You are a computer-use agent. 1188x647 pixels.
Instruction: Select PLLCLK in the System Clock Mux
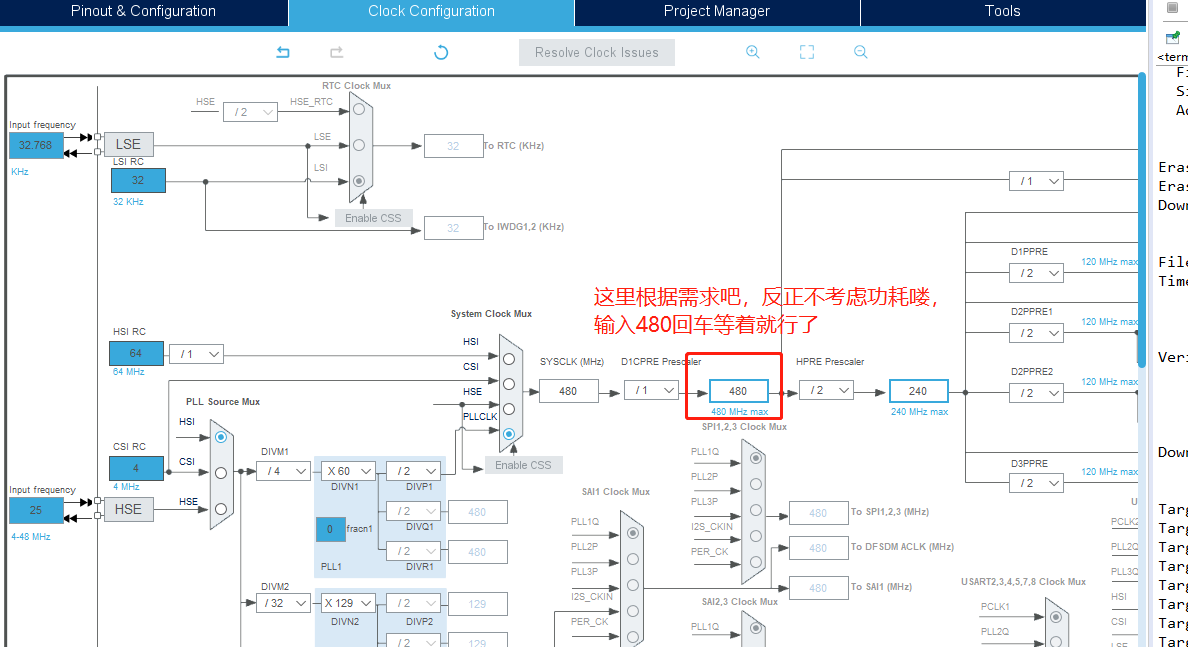[509, 434]
